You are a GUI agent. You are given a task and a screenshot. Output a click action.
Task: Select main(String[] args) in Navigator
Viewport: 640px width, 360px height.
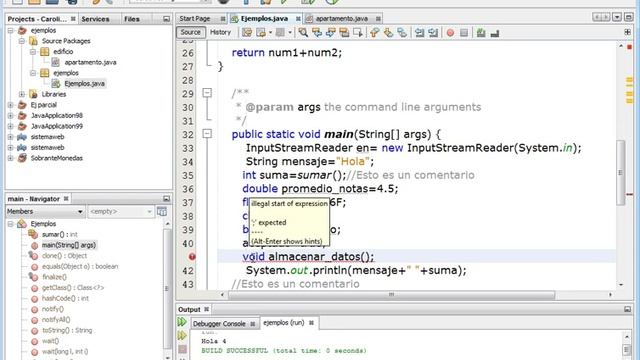[x=69, y=245]
